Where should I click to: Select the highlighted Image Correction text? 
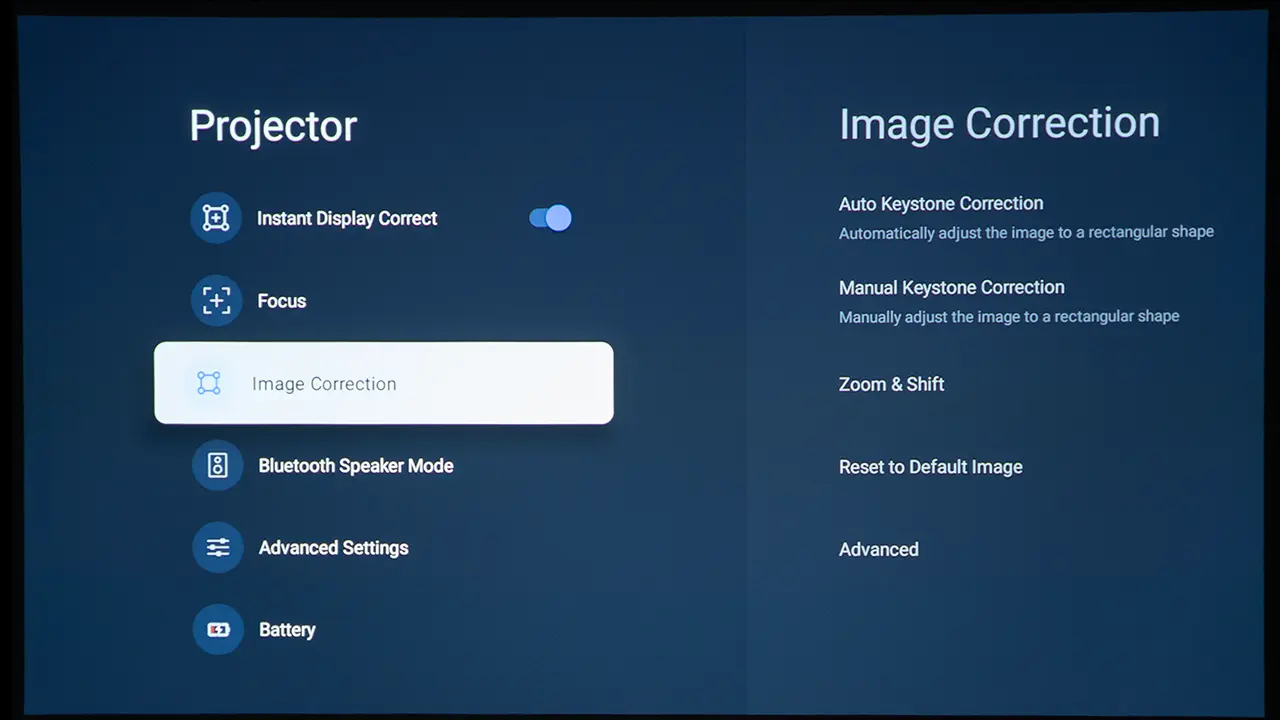(x=324, y=384)
